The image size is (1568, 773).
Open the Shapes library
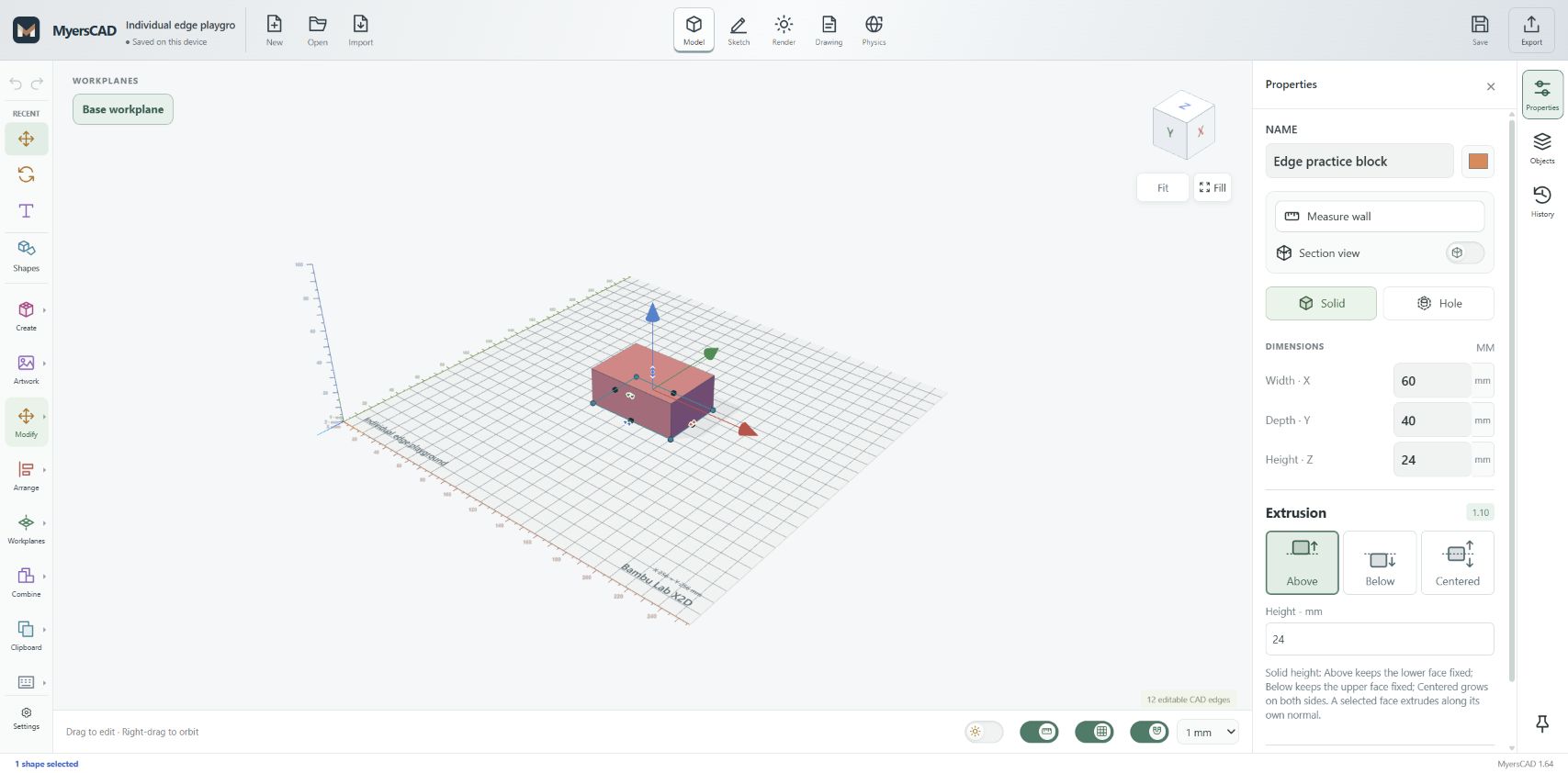click(27, 255)
